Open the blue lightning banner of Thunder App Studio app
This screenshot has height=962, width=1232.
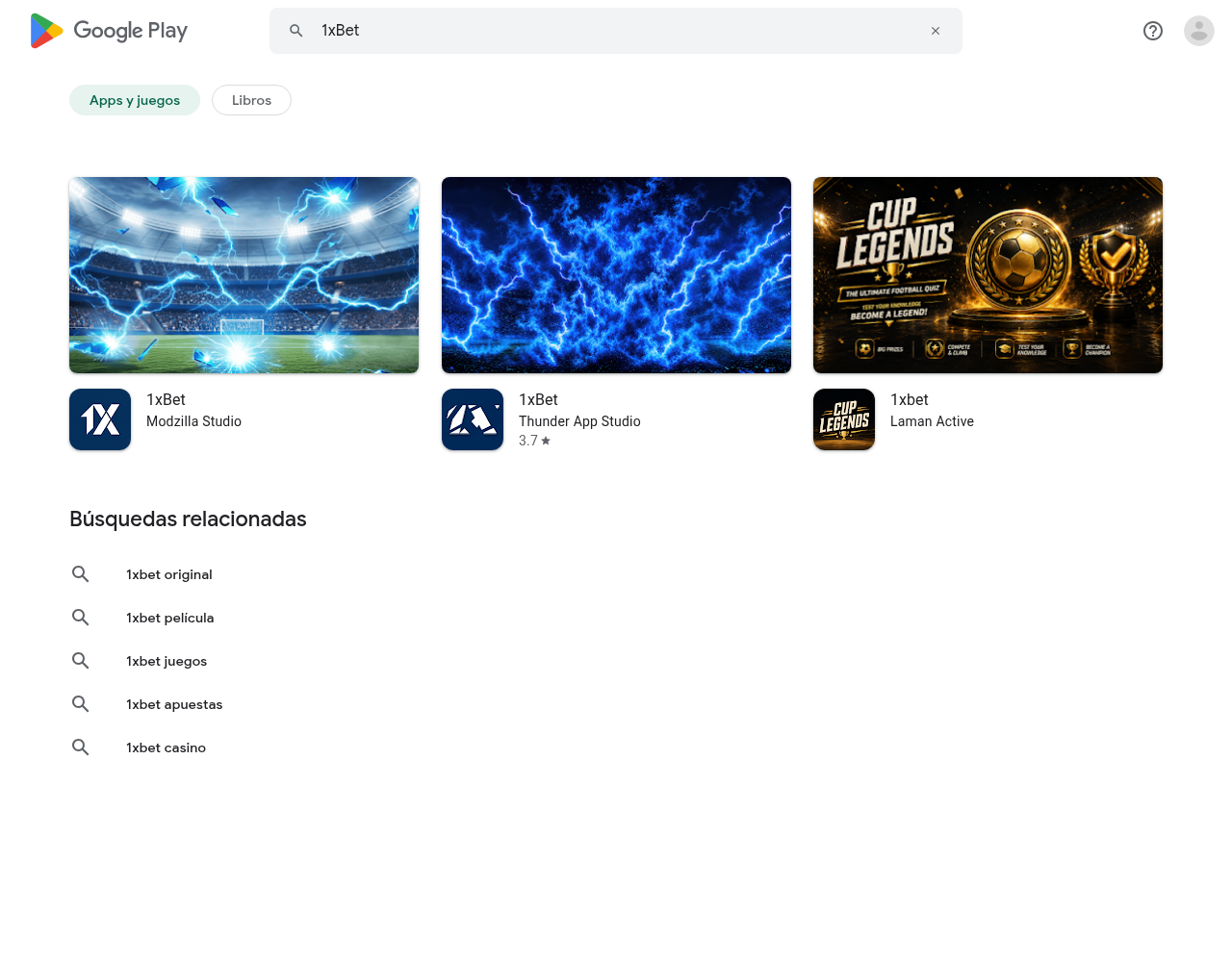[616, 275]
